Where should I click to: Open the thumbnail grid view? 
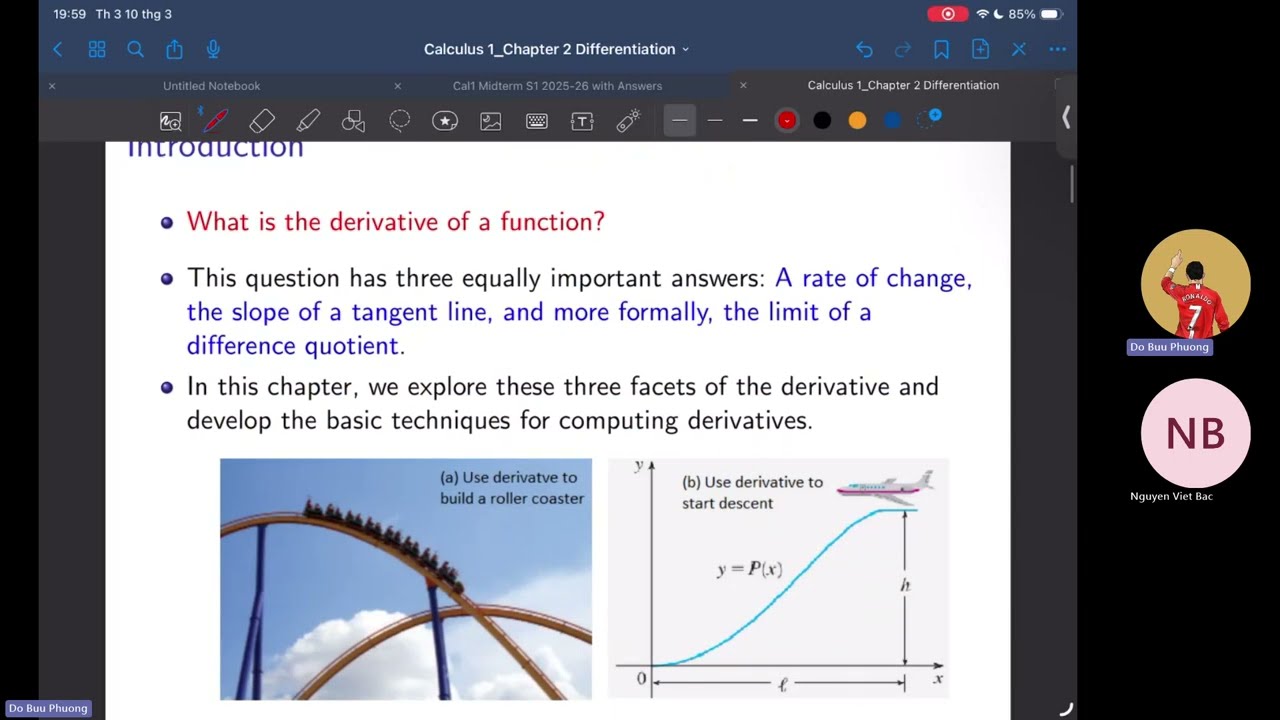(97, 49)
